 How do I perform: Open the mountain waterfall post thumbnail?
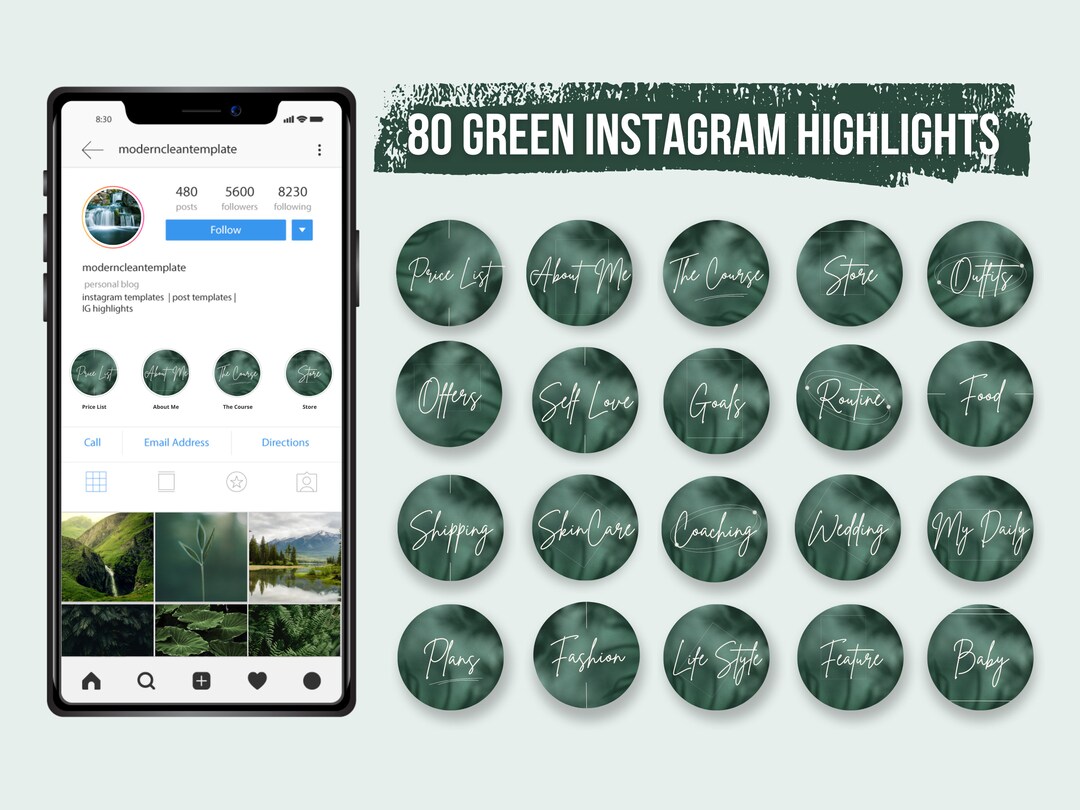tap(107, 555)
